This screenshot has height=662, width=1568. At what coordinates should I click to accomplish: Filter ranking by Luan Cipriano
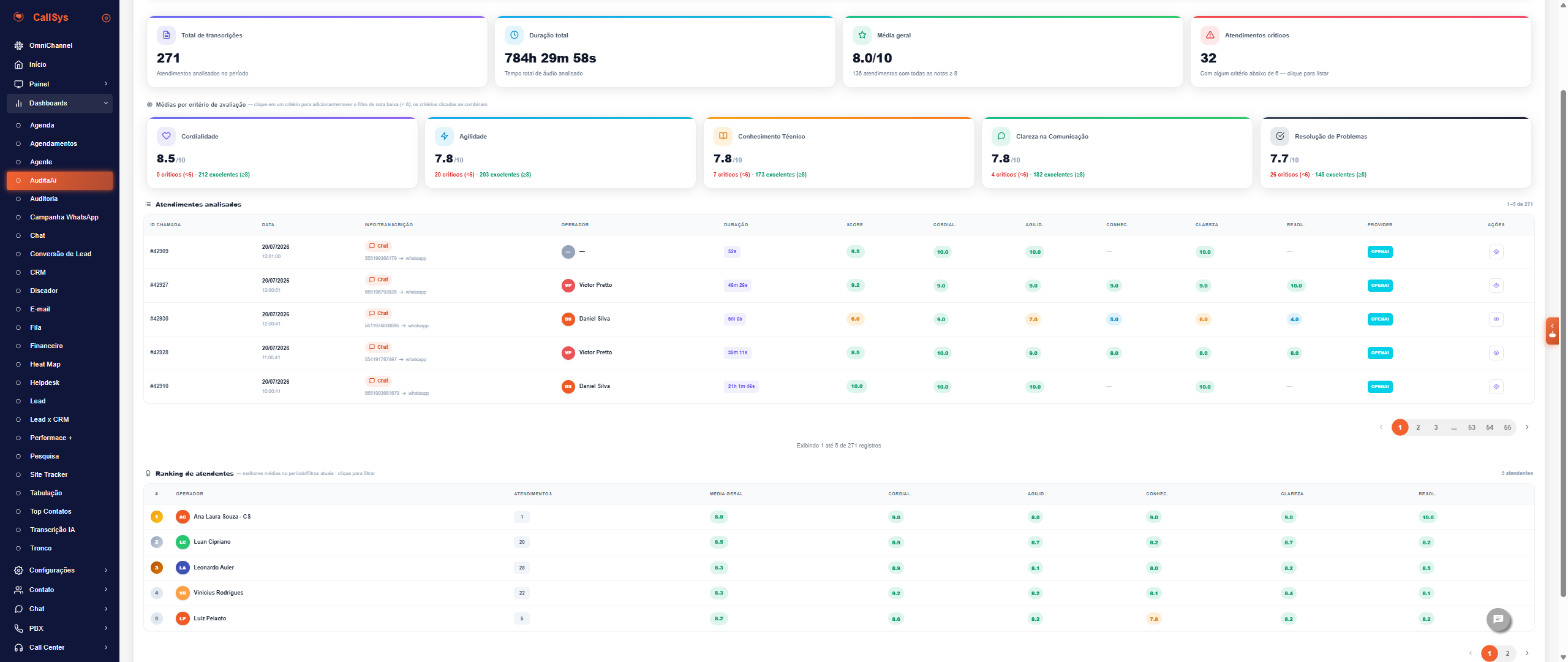coord(839,542)
